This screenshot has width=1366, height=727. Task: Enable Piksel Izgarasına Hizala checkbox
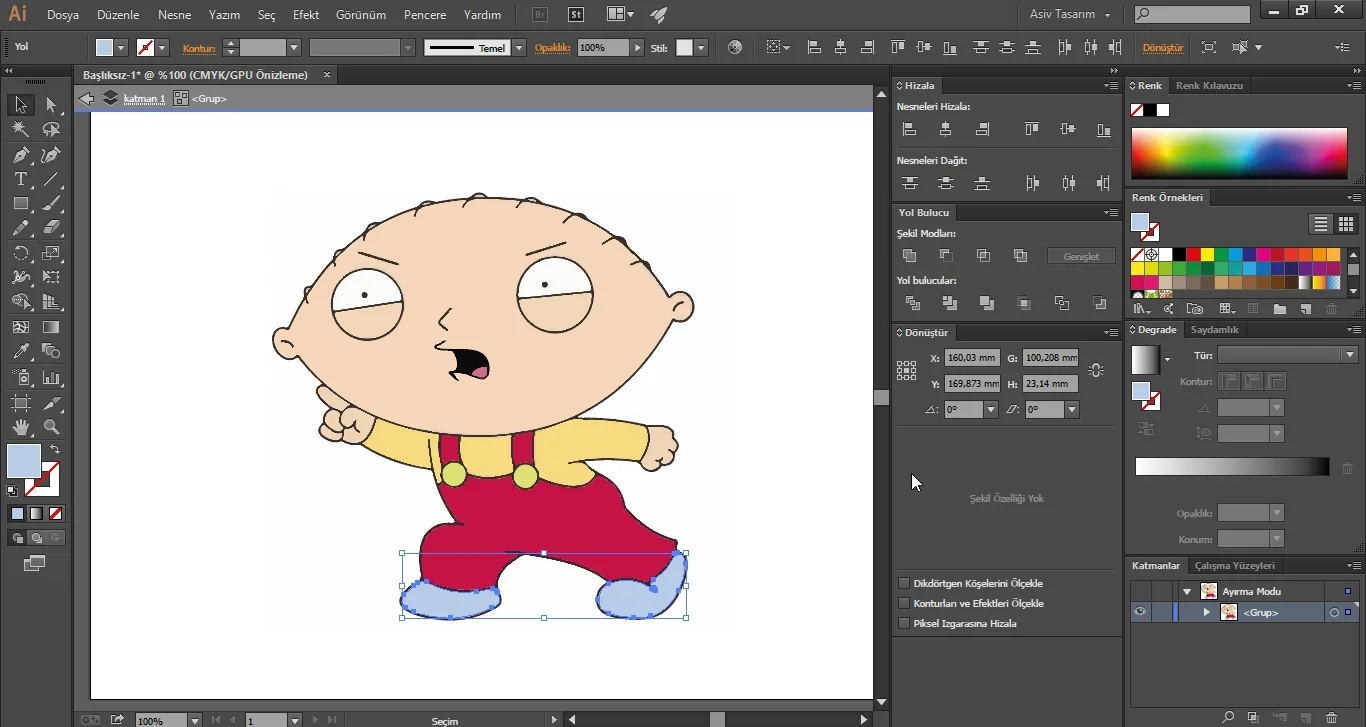[x=904, y=623]
